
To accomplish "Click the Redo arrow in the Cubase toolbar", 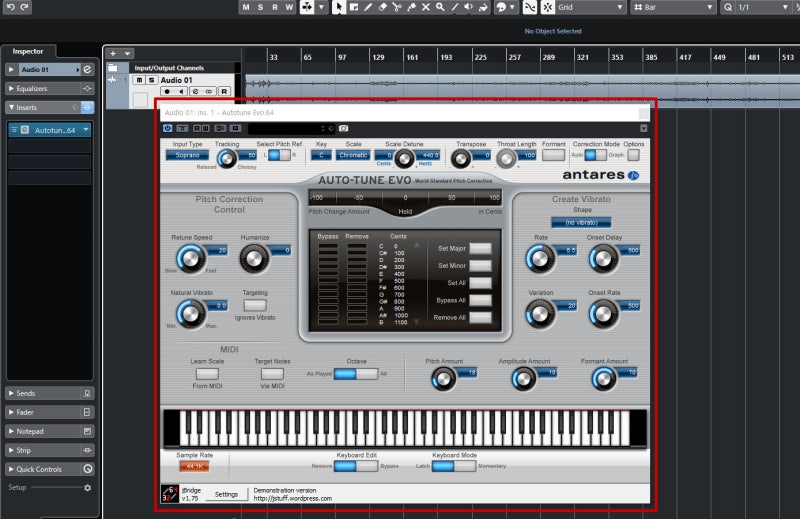I will click(x=24, y=7).
